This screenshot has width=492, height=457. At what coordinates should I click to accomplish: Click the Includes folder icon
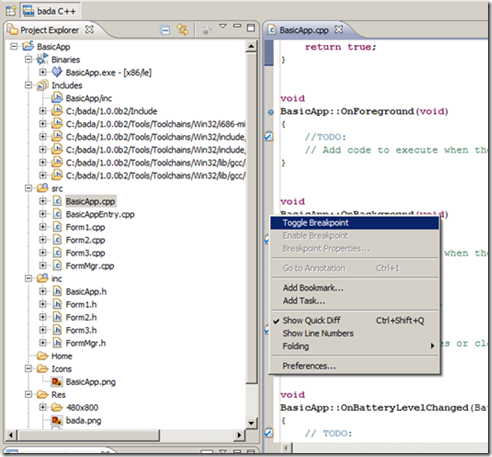pyautogui.click(x=42, y=85)
